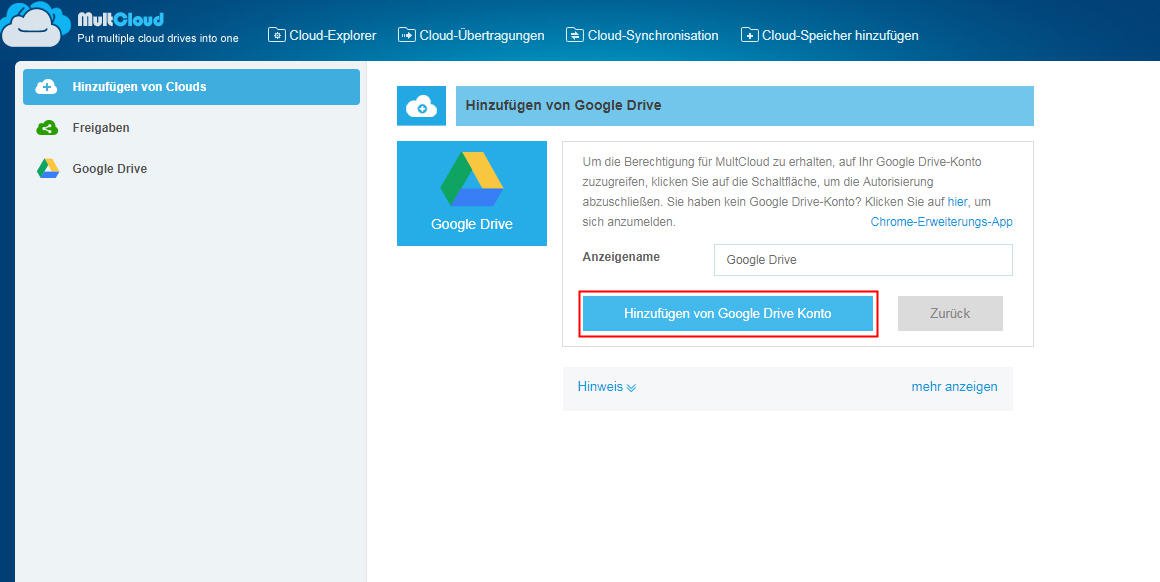Click the Zurück button
Image resolution: width=1160 pixels, height=582 pixels.
point(950,314)
